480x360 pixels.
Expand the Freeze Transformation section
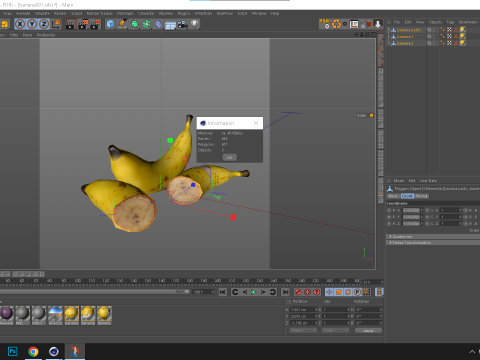click(x=433, y=243)
